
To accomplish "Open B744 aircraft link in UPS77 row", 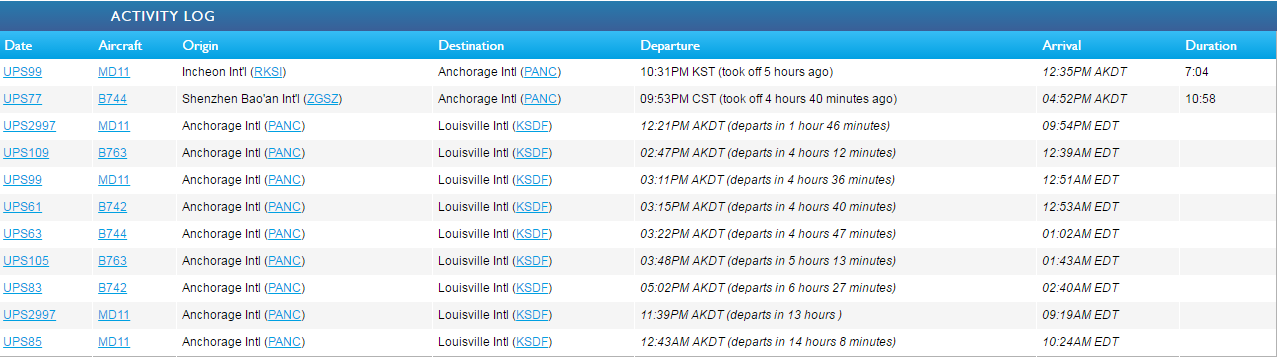I will coord(113,99).
